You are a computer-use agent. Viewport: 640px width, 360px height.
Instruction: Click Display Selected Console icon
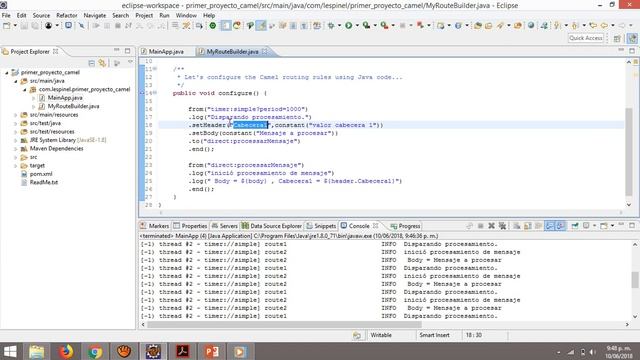(x=586, y=226)
